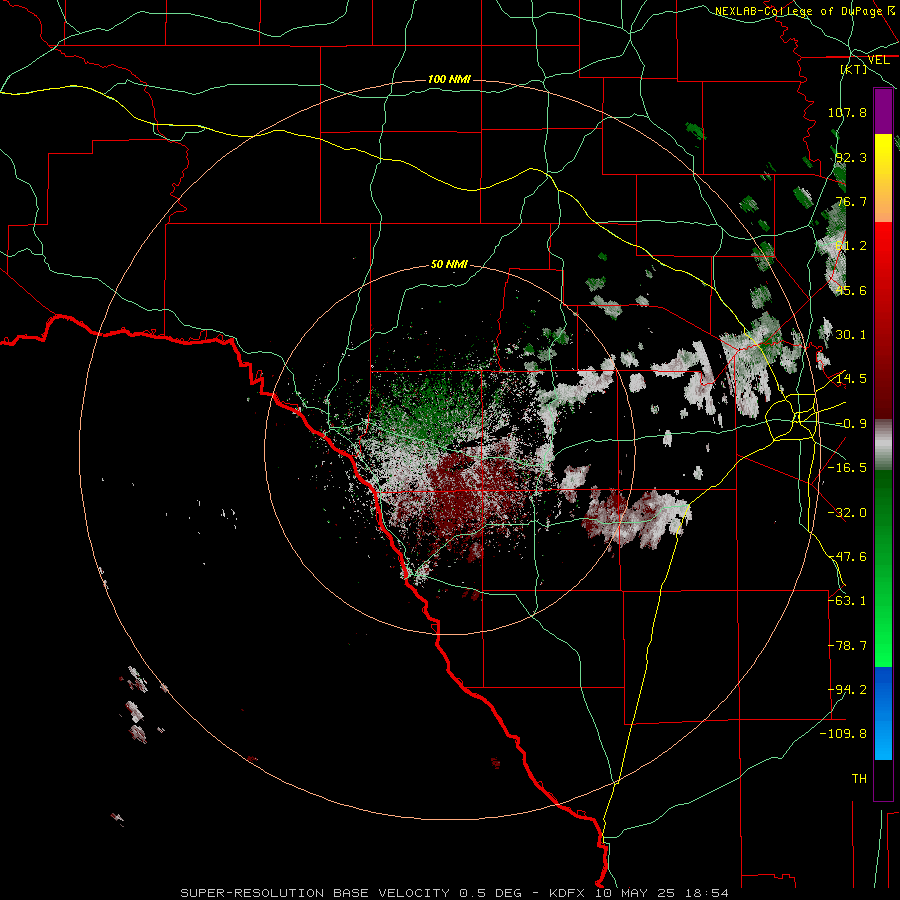
Task: Click the gray near-zero color bar segment
Action: (883, 445)
